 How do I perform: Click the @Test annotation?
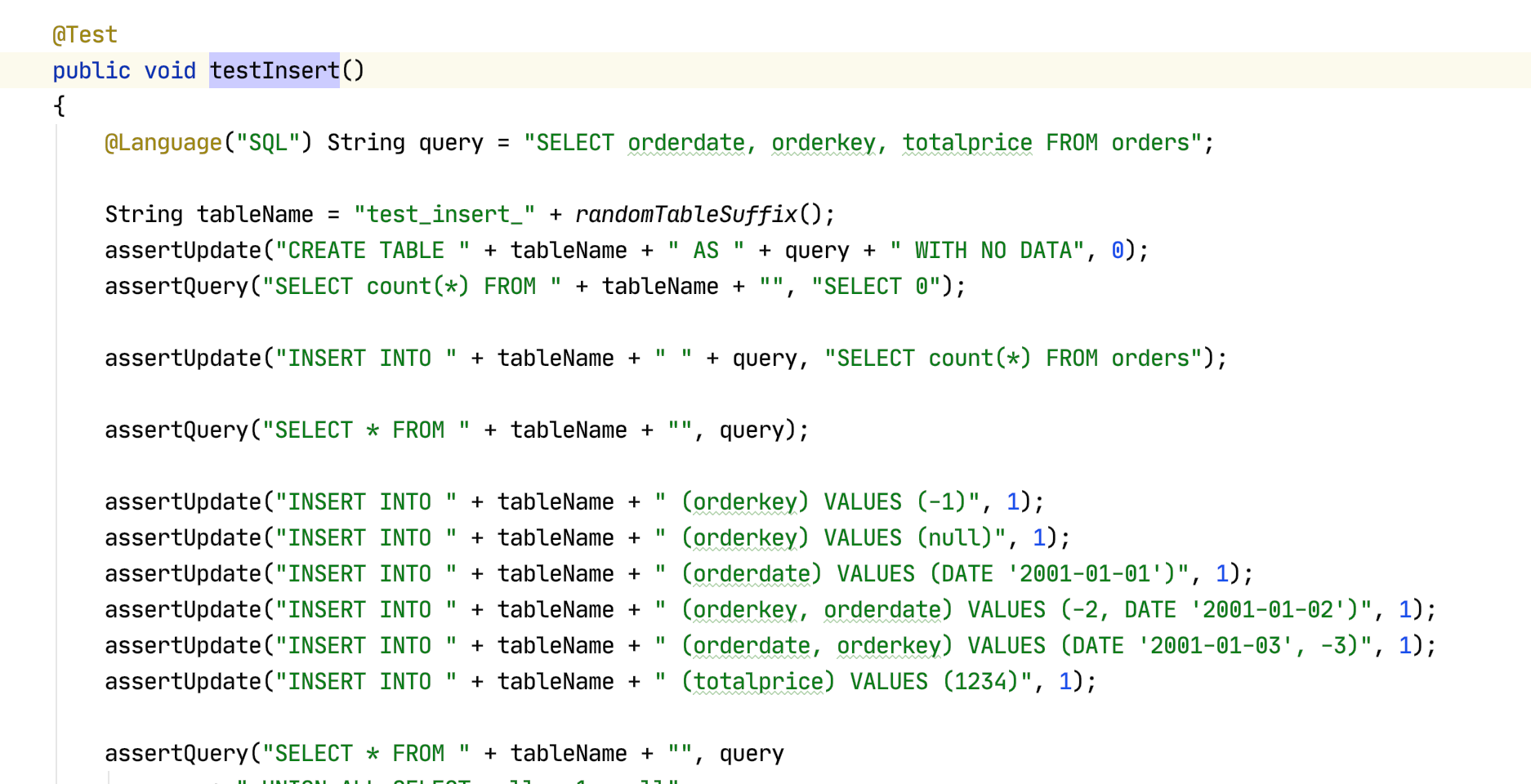click(x=84, y=34)
